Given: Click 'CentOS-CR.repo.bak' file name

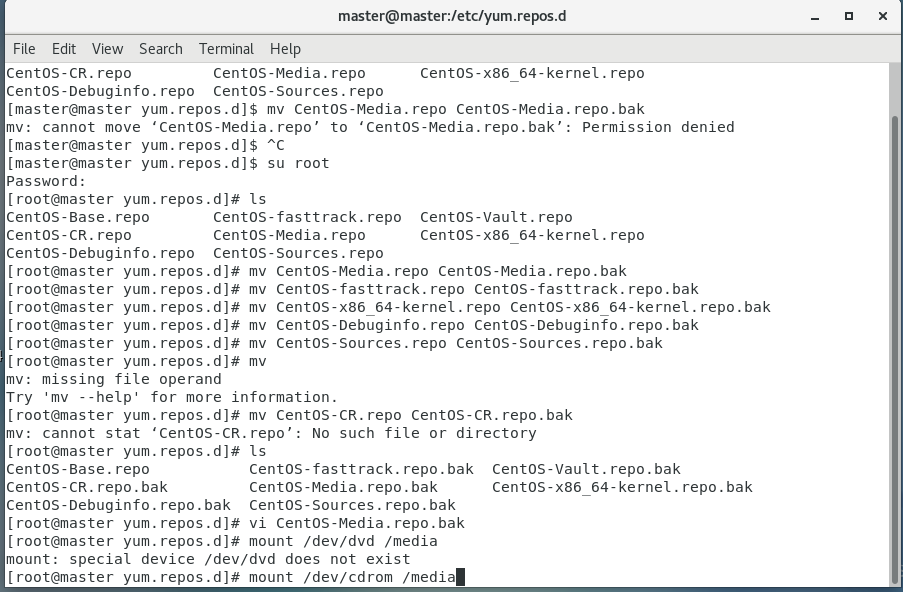Looking at the screenshot, I should 87,487.
